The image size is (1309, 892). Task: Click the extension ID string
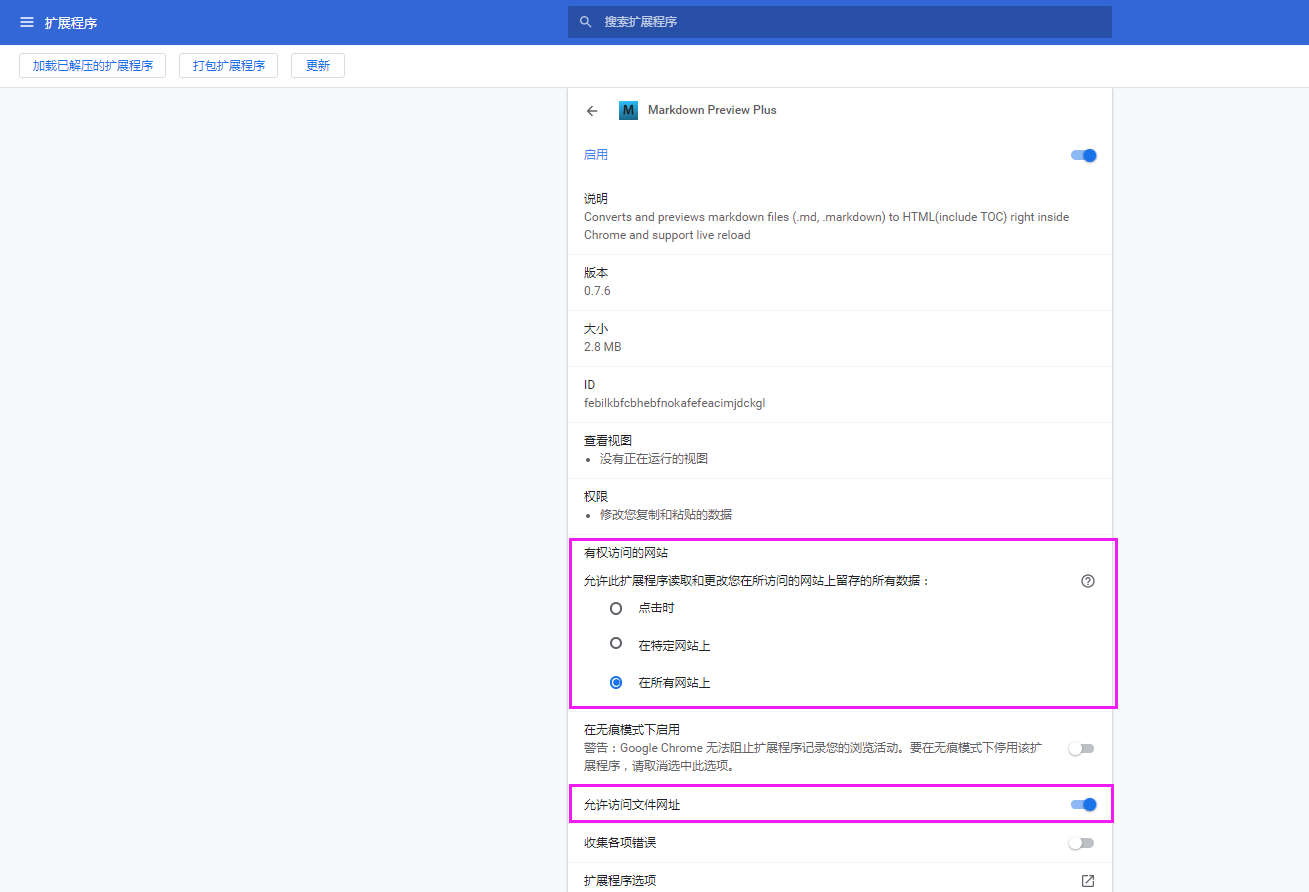[x=675, y=403]
